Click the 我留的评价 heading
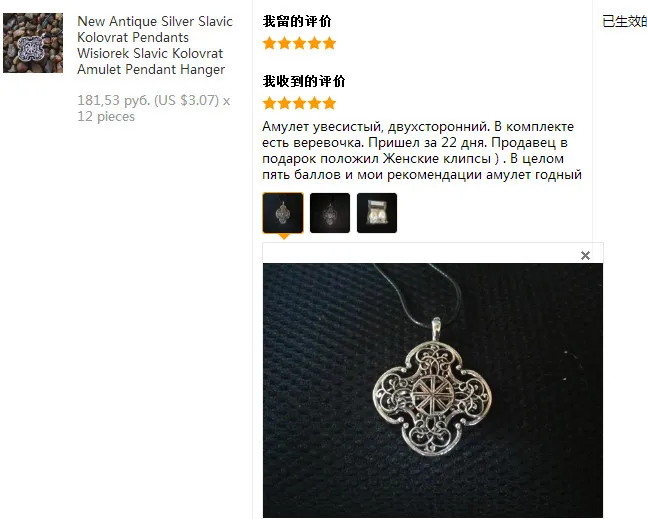 click(297, 21)
